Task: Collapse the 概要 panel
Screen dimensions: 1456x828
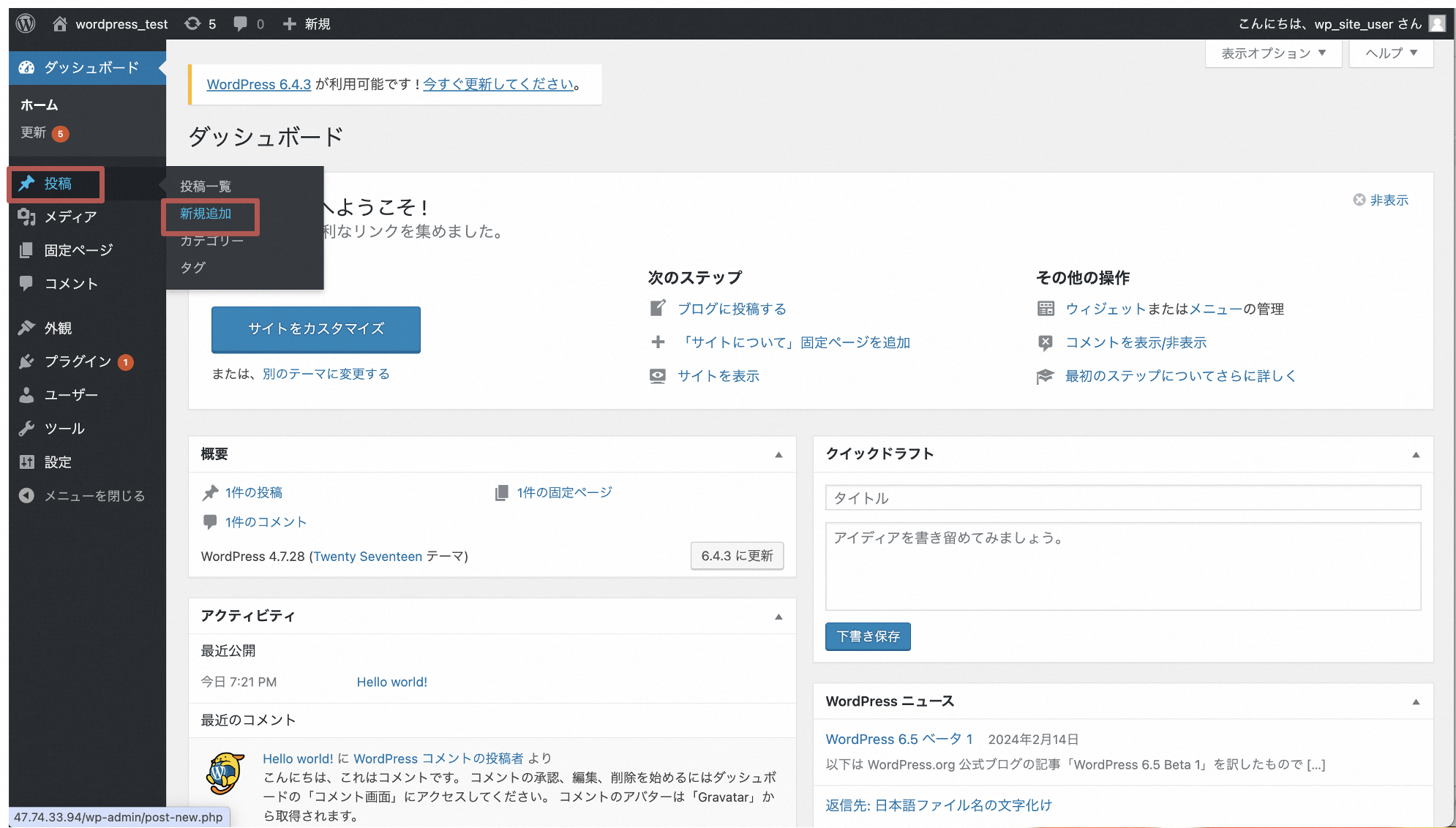Action: 778,454
